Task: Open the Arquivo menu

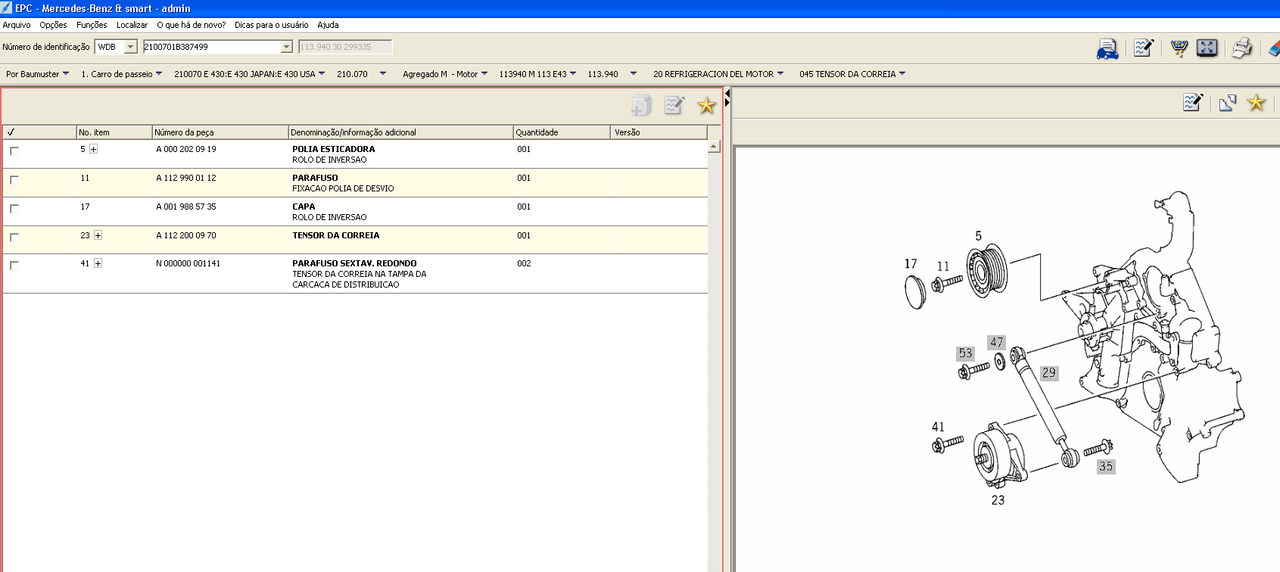Action: [x=17, y=24]
